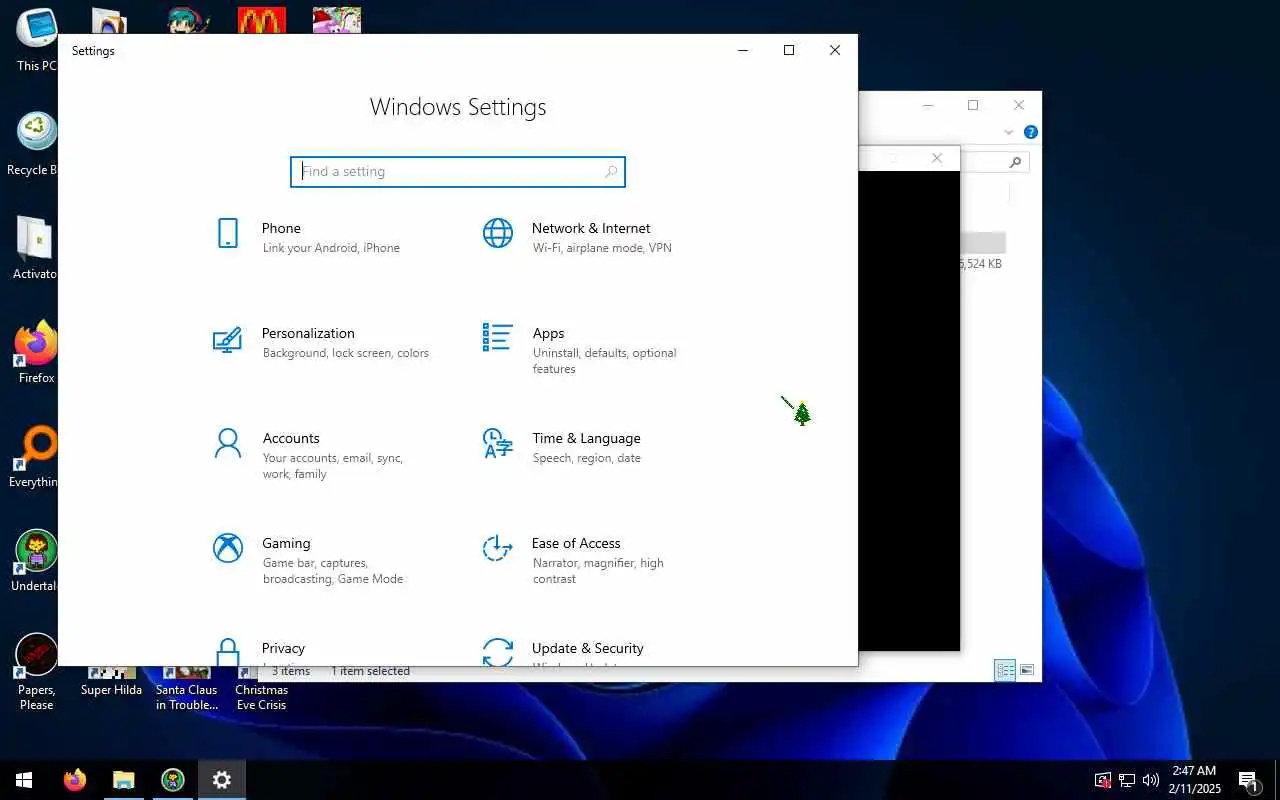Click the Find a setting search field
The width and height of the screenshot is (1280, 800).
pyautogui.click(x=458, y=172)
